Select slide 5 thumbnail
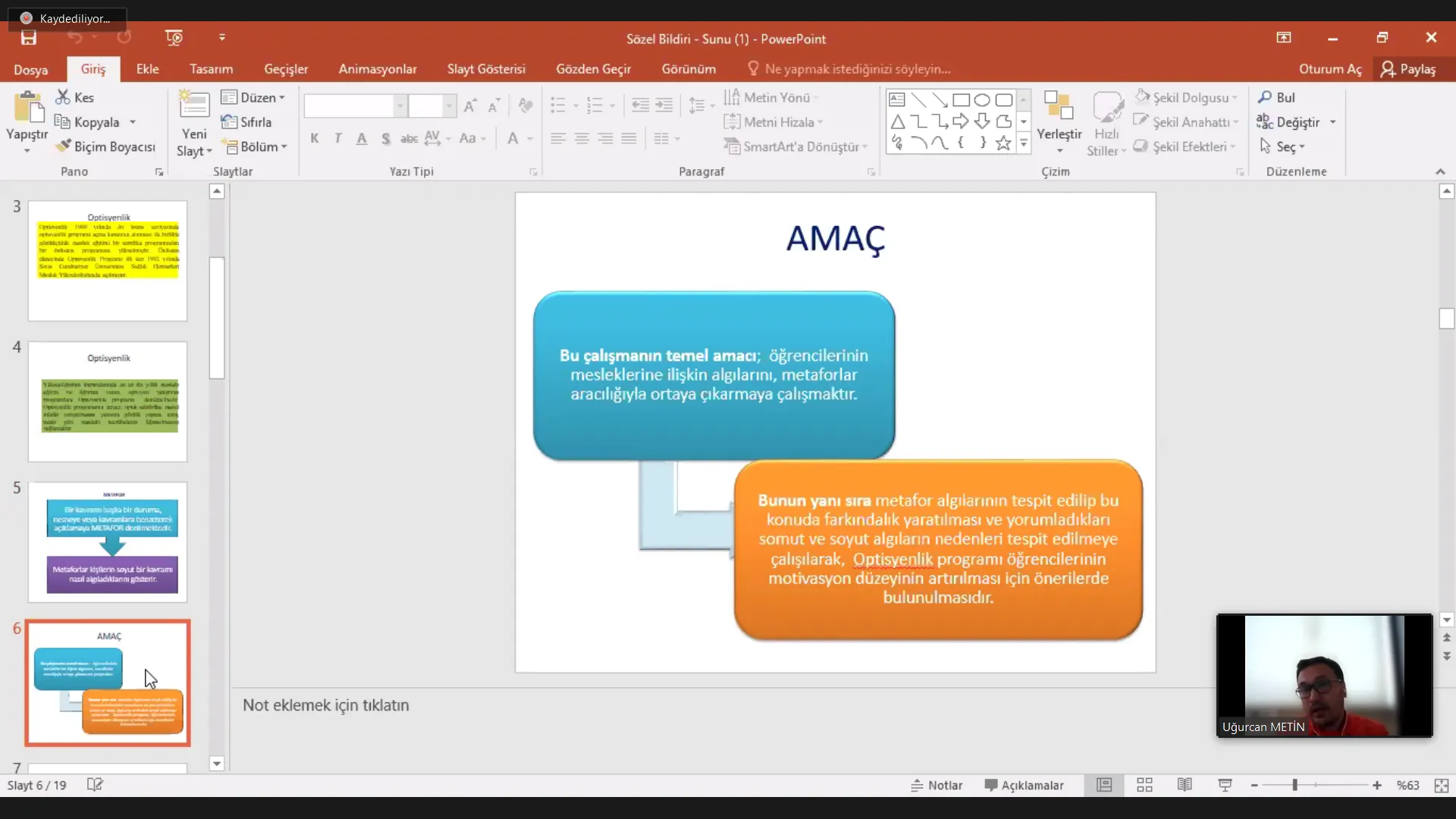The height and width of the screenshot is (819, 1456). pos(108,541)
